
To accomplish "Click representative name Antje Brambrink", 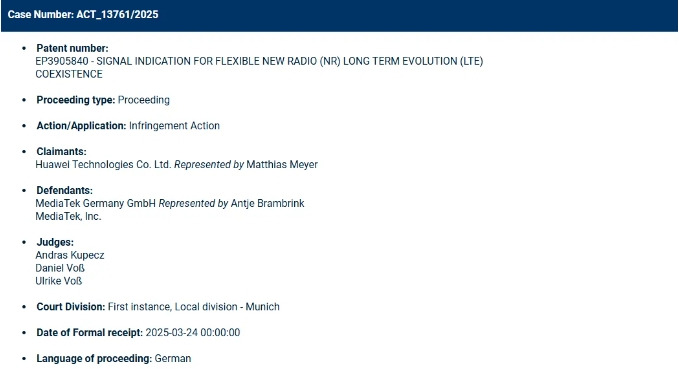I will 267,203.
